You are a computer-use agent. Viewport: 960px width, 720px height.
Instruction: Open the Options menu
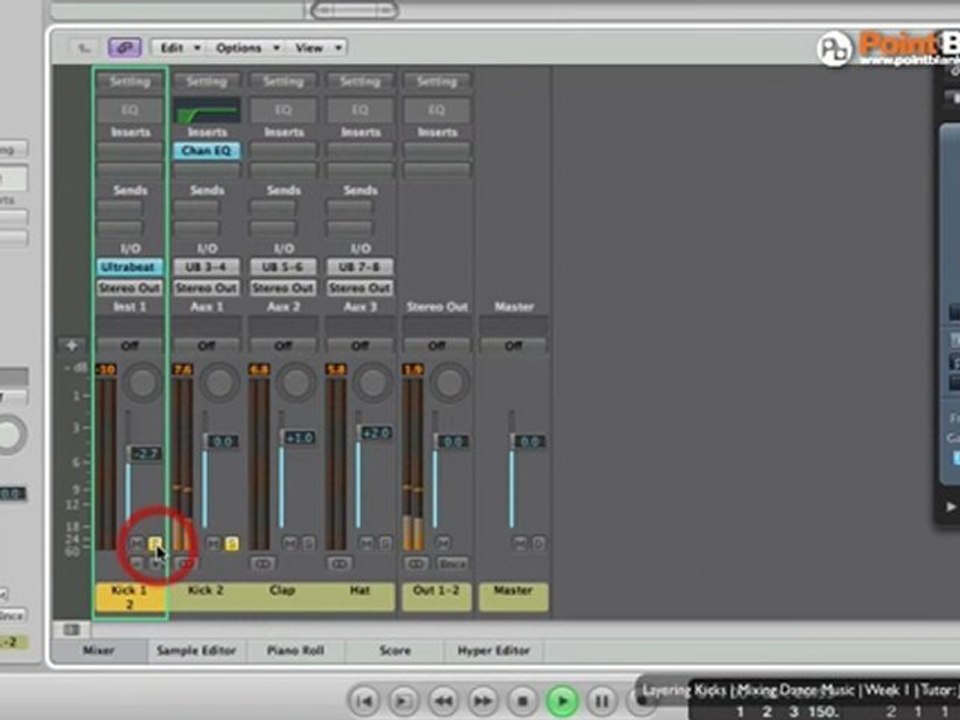(x=247, y=48)
